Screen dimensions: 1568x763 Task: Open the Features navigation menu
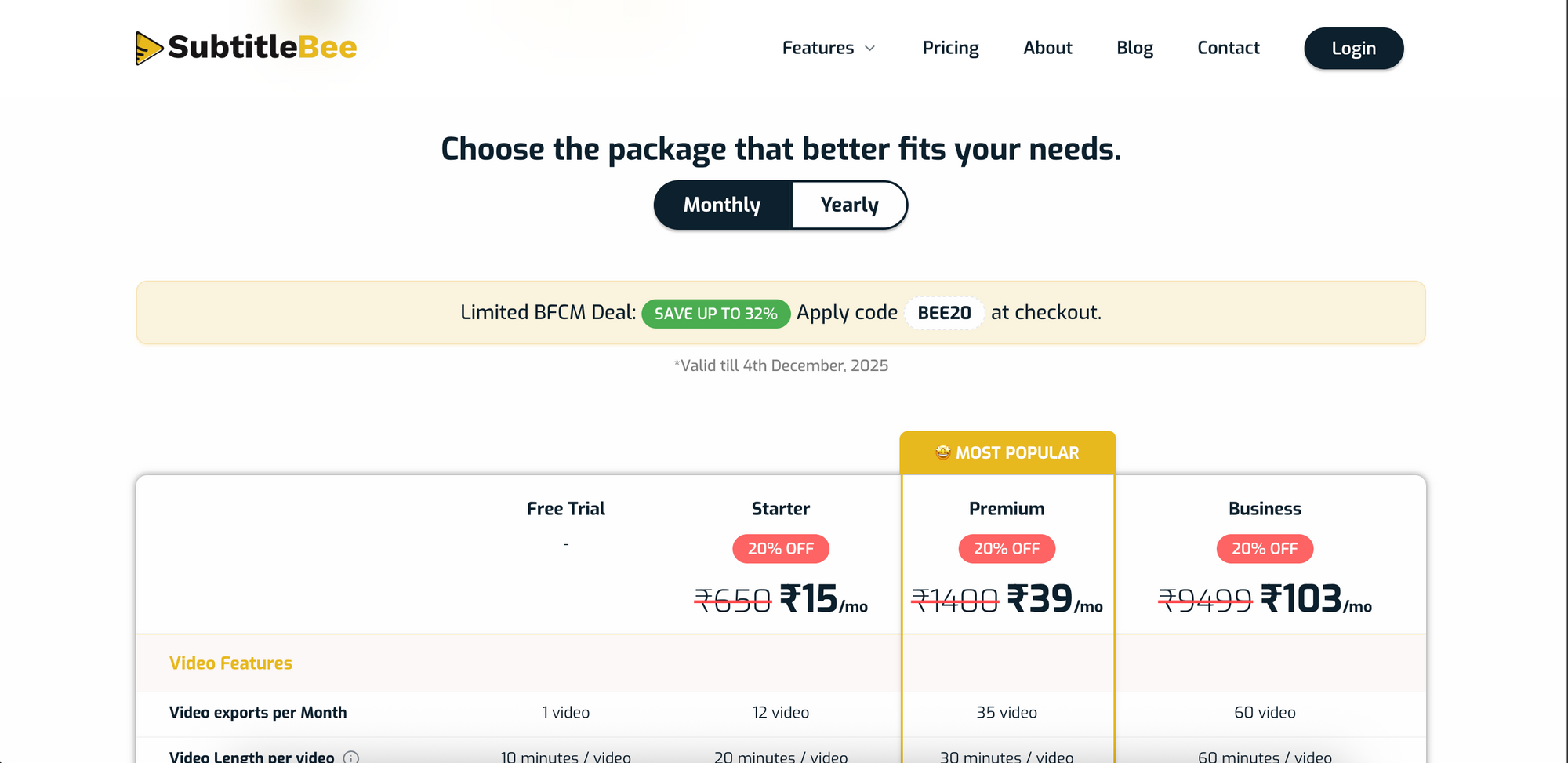(x=818, y=49)
